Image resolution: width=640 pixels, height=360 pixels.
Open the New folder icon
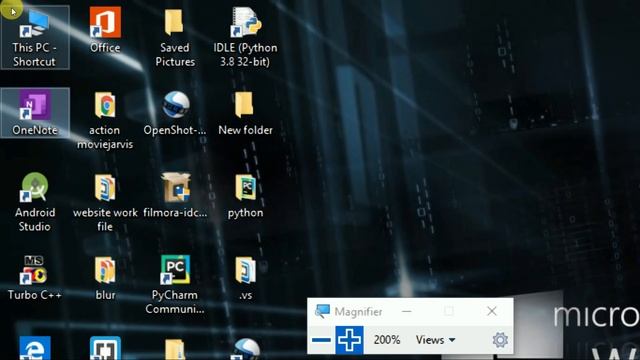click(x=245, y=105)
